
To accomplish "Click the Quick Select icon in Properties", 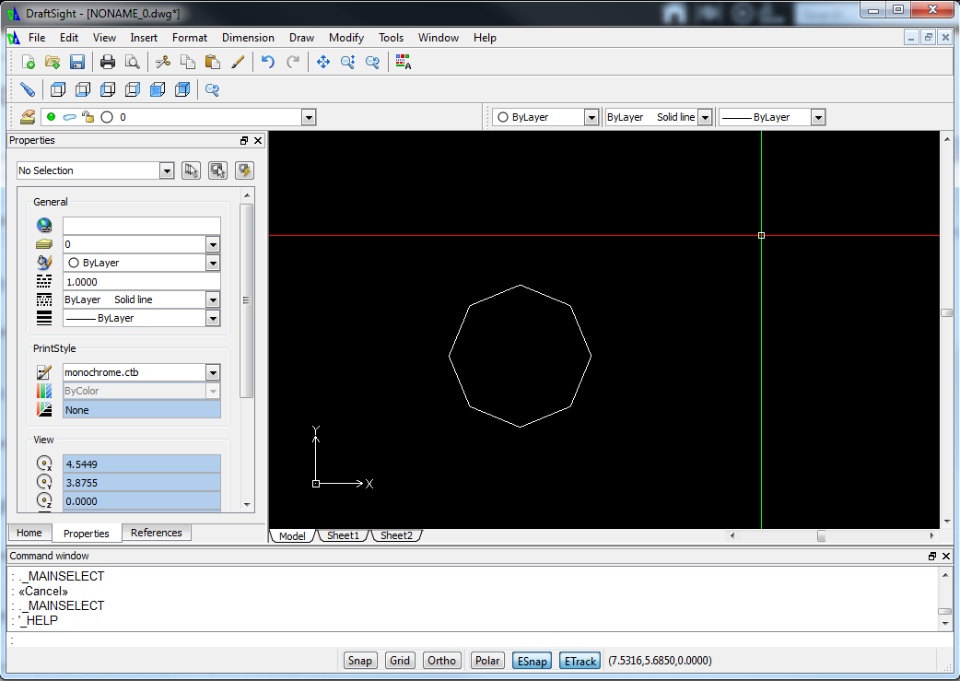I will tap(244, 170).
